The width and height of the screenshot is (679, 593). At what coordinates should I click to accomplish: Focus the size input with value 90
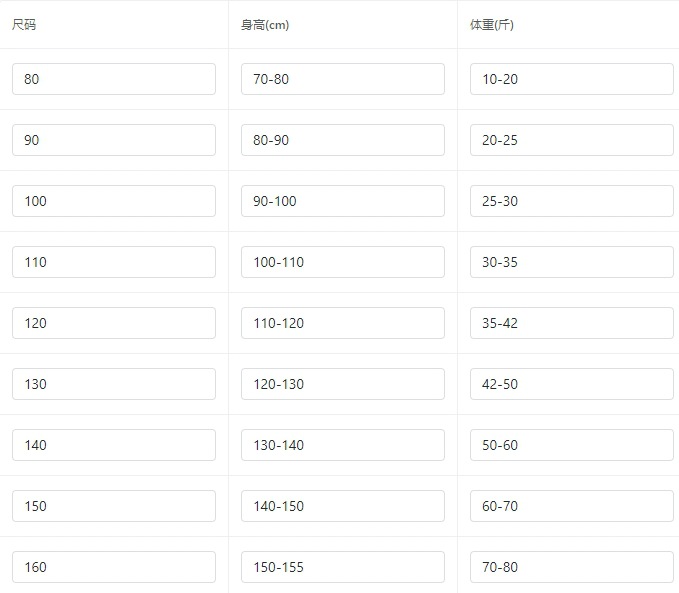pyautogui.click(x=114, y=140)
